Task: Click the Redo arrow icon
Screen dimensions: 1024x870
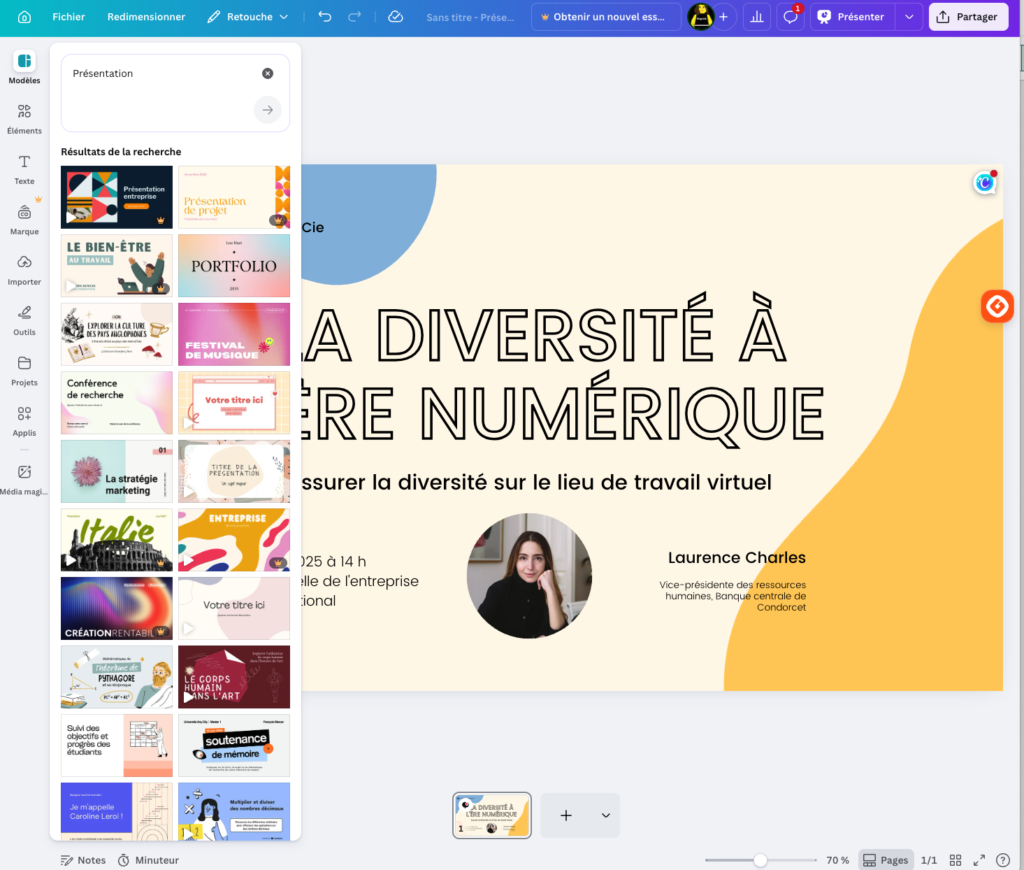Action: tap(354, 17)
